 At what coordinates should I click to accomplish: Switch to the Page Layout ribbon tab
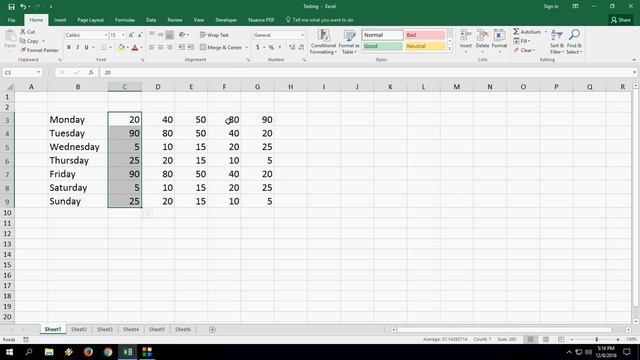90,20
